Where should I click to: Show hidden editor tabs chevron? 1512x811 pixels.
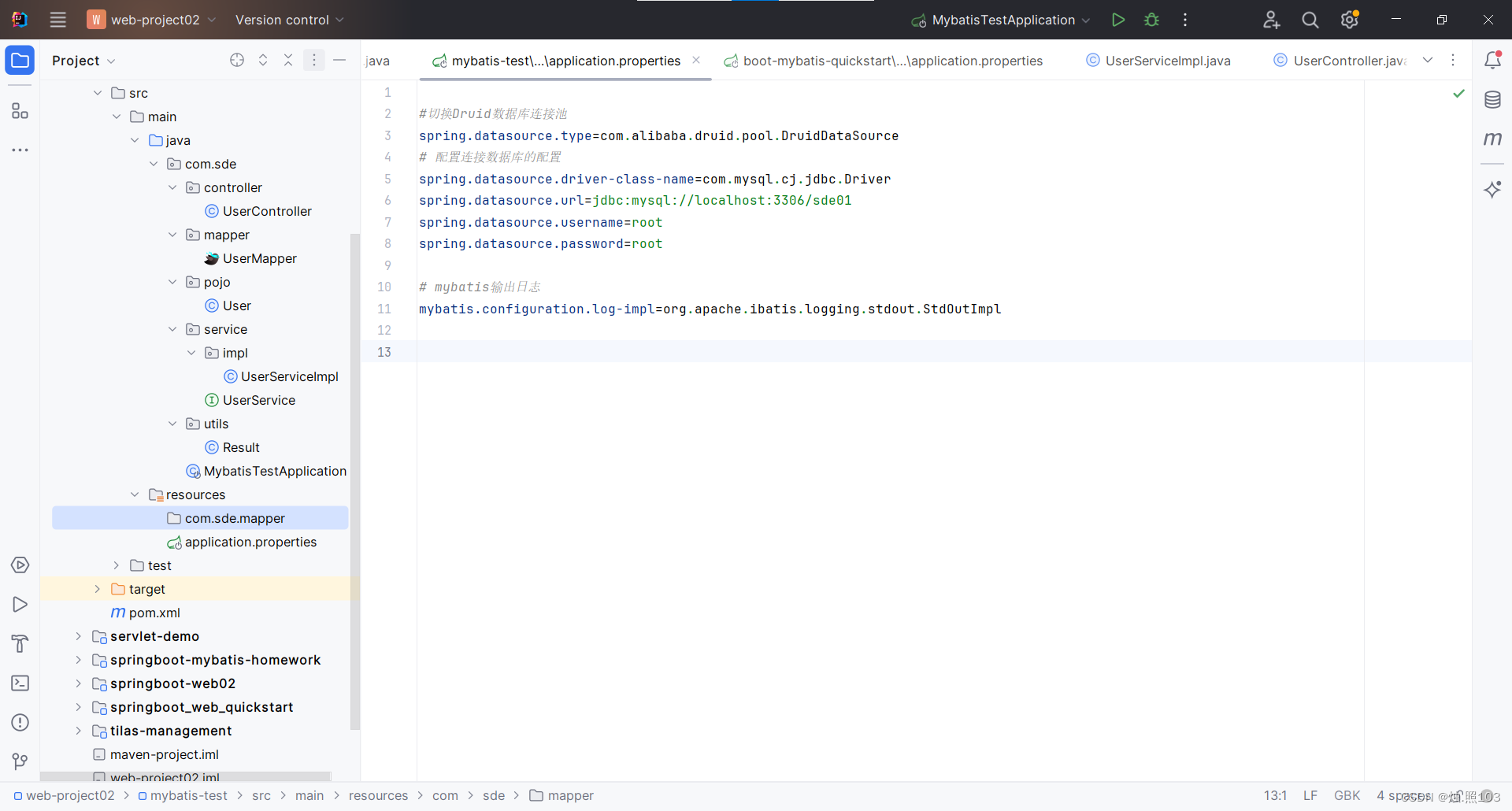(1428, 60)
